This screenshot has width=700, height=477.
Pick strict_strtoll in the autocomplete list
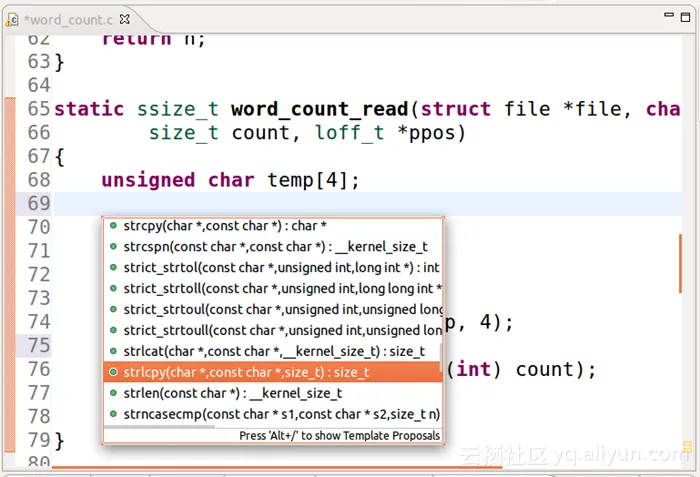tap(280, 288)
